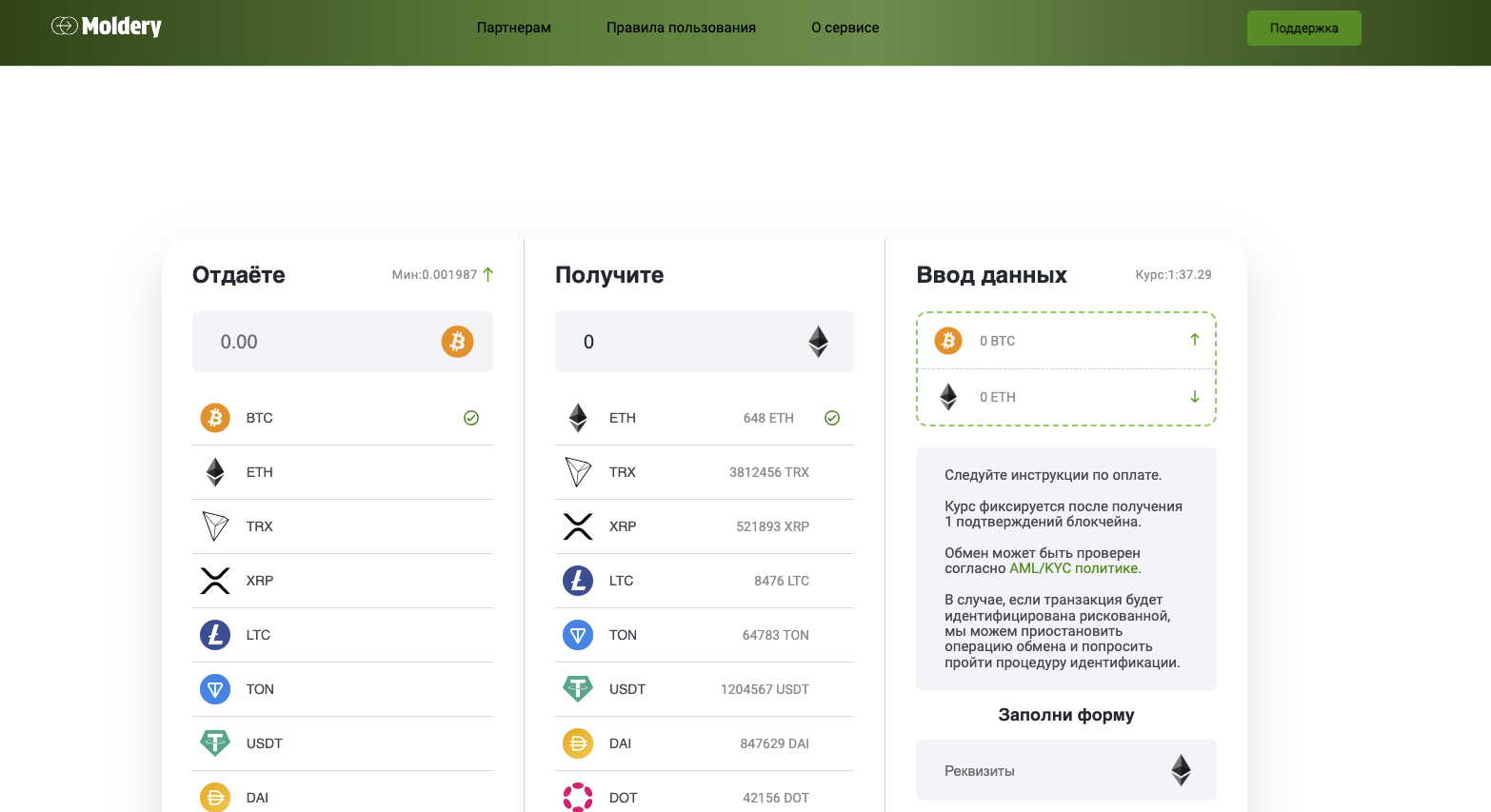1491x812 pixels.
Task: Click the 0 ETH summary text
Action: (x=998, y=397)
